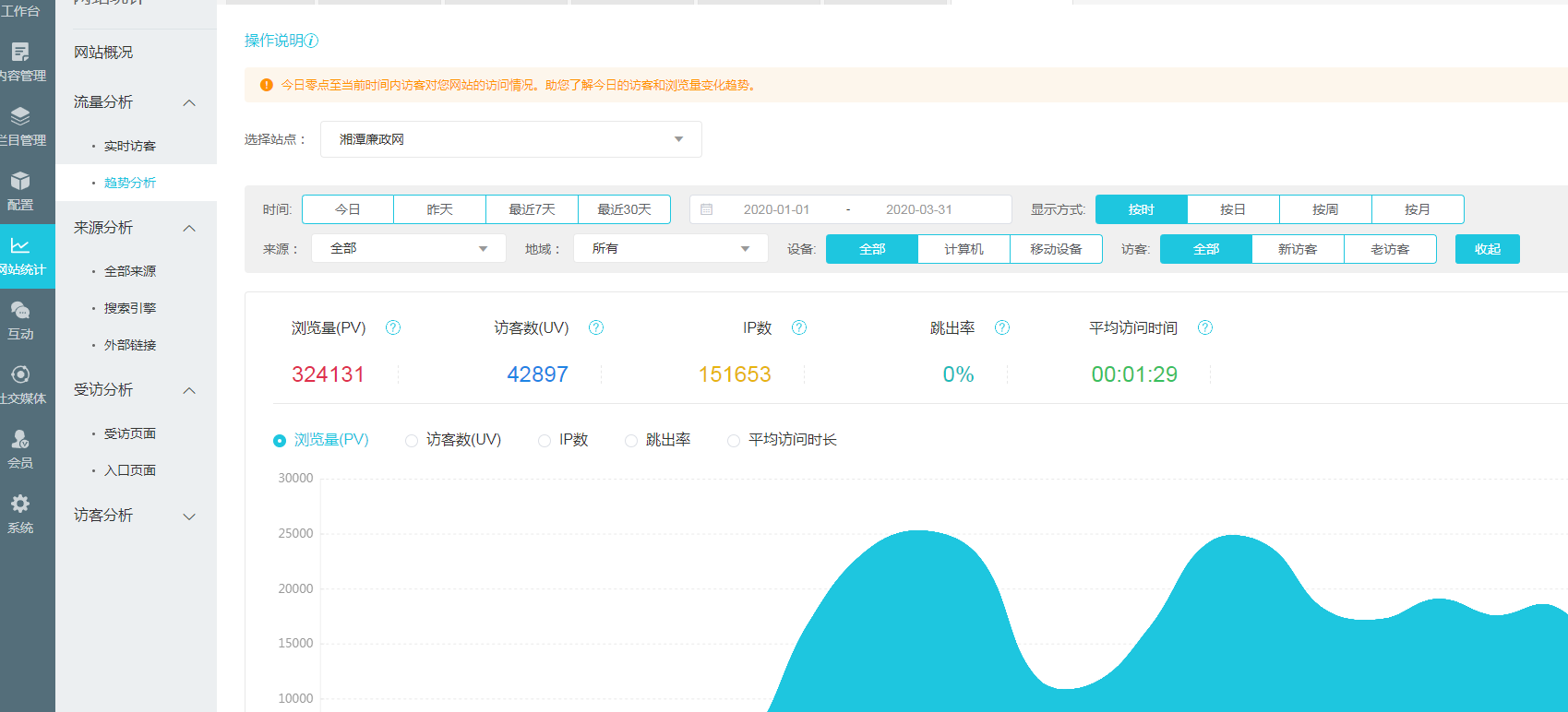Open the 内容管理 sidebar icon
This screenshot has width=1568, height=712.
pos(20,53)
